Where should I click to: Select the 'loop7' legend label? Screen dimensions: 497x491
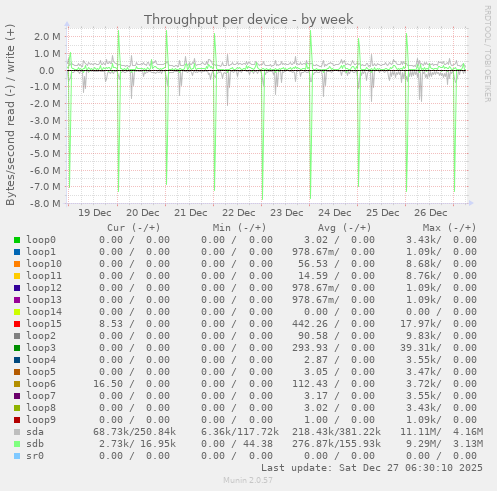point(41,396)
